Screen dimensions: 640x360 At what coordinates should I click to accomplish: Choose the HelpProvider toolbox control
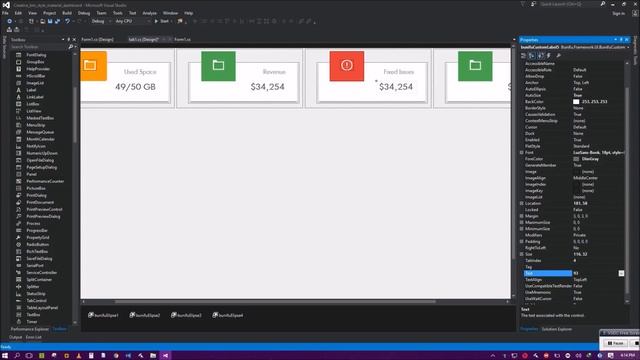[38, 69]
